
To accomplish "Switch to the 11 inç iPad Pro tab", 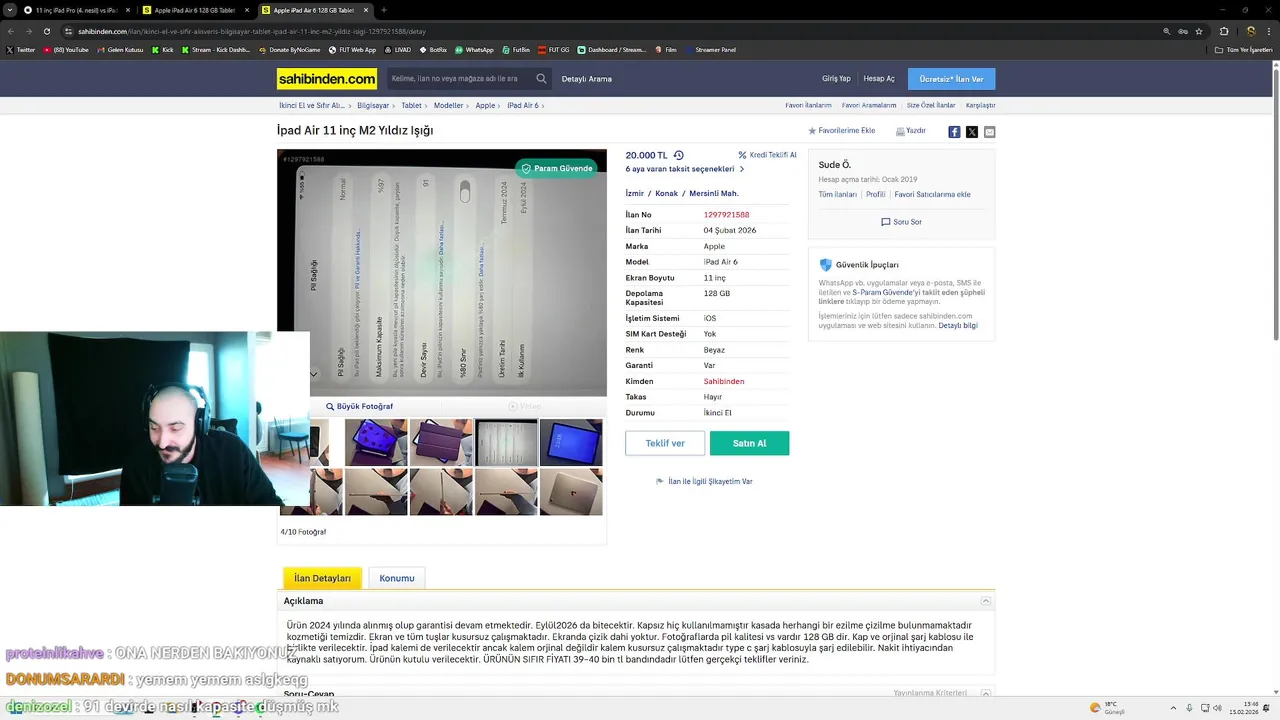I will tap(76, 10).
